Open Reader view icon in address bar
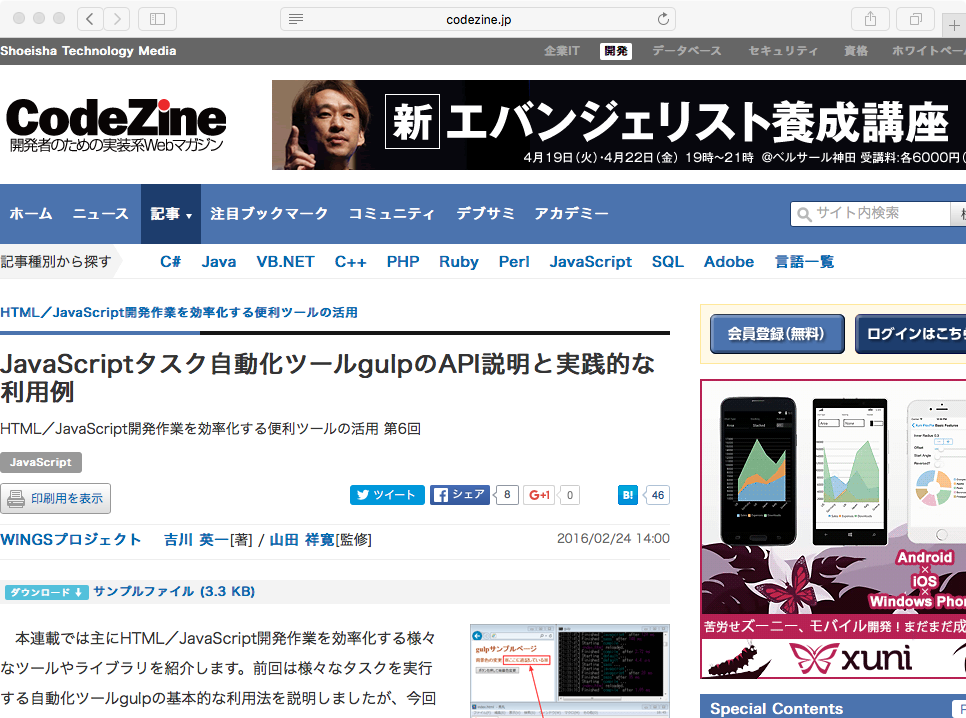 pos(296,19)
